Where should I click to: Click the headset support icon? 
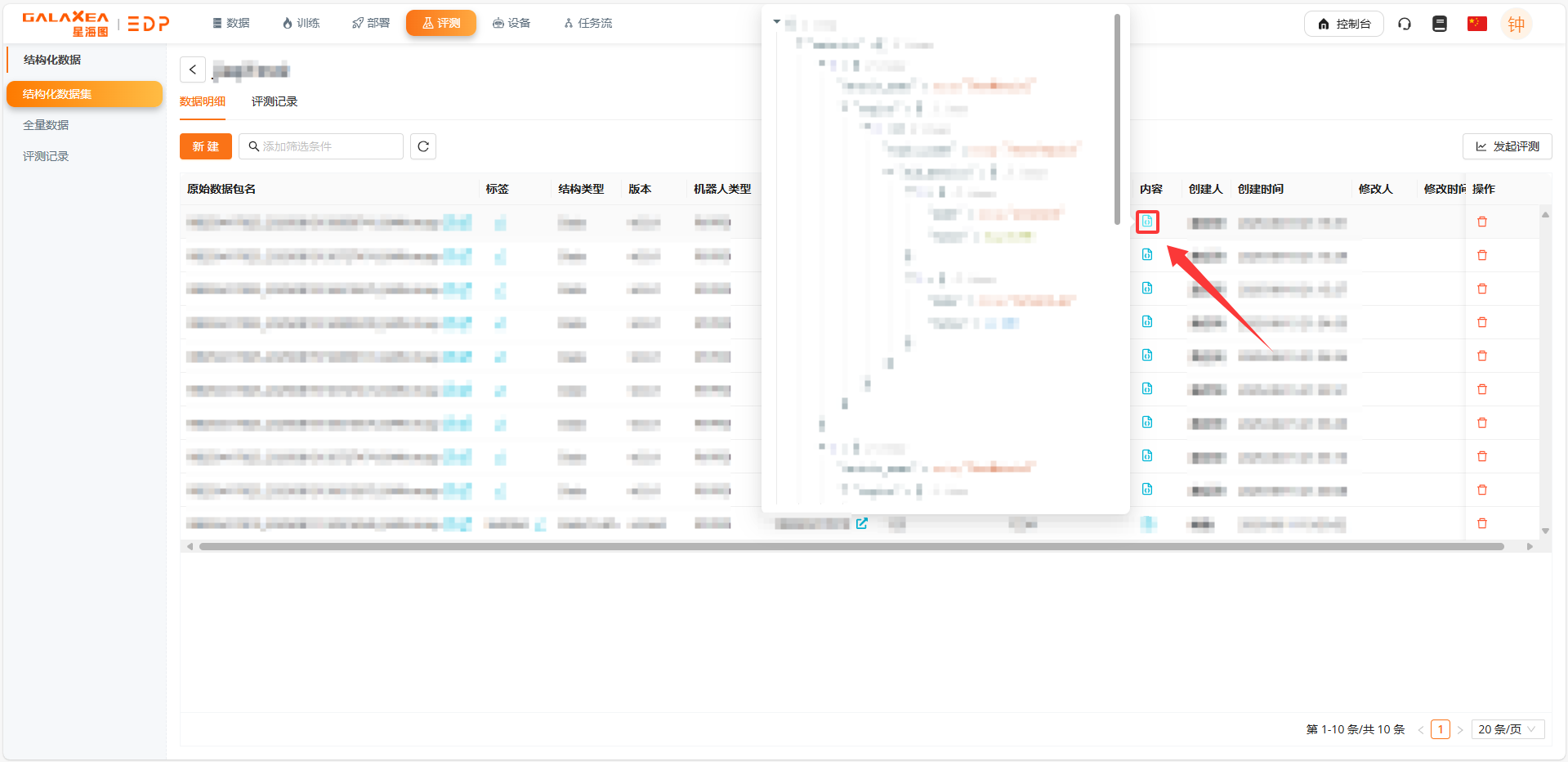click(1405, 24)
